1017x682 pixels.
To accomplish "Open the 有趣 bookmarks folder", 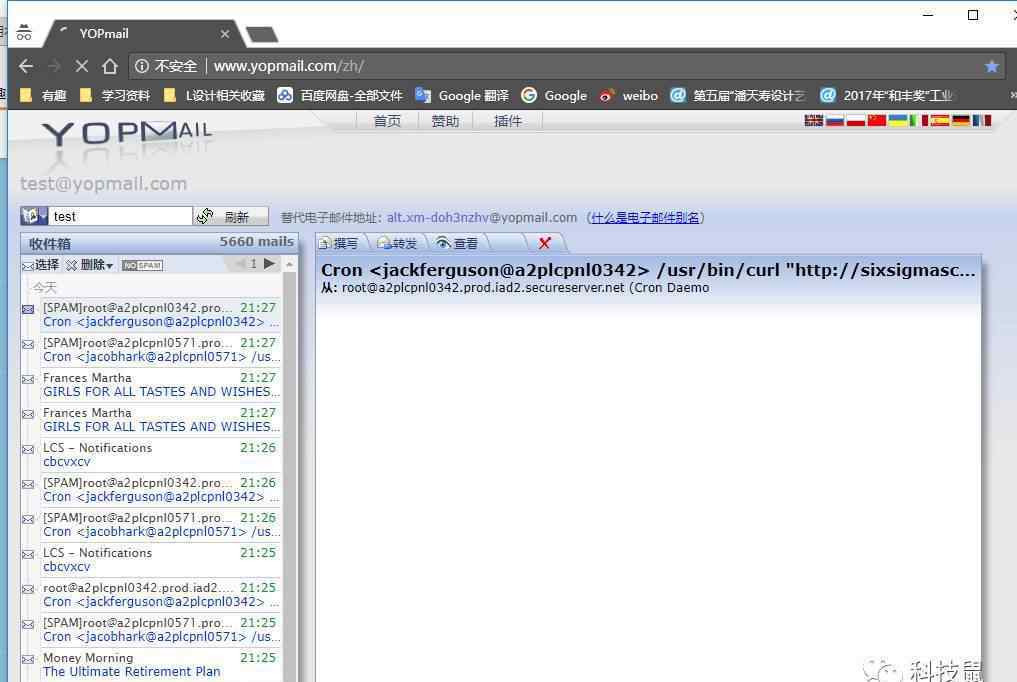I will click(x=43, y=96).
